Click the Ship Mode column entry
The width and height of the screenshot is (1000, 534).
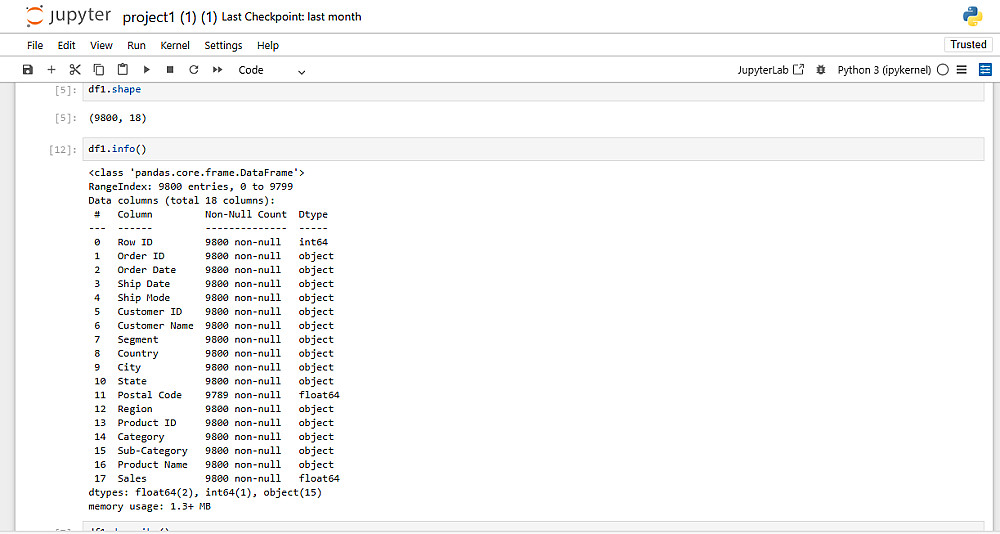[x=143, y=297]
